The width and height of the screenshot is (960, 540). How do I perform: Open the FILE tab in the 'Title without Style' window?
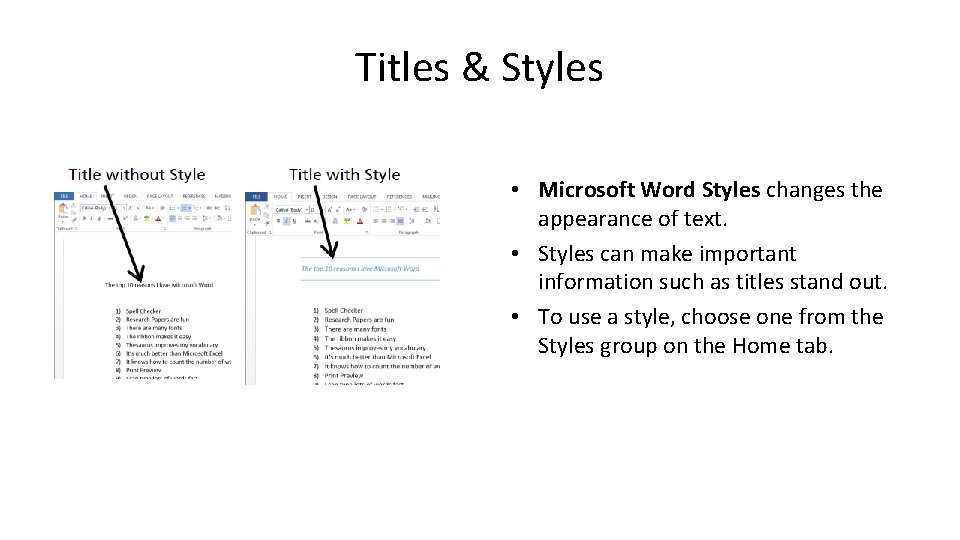tap(64, 196)
